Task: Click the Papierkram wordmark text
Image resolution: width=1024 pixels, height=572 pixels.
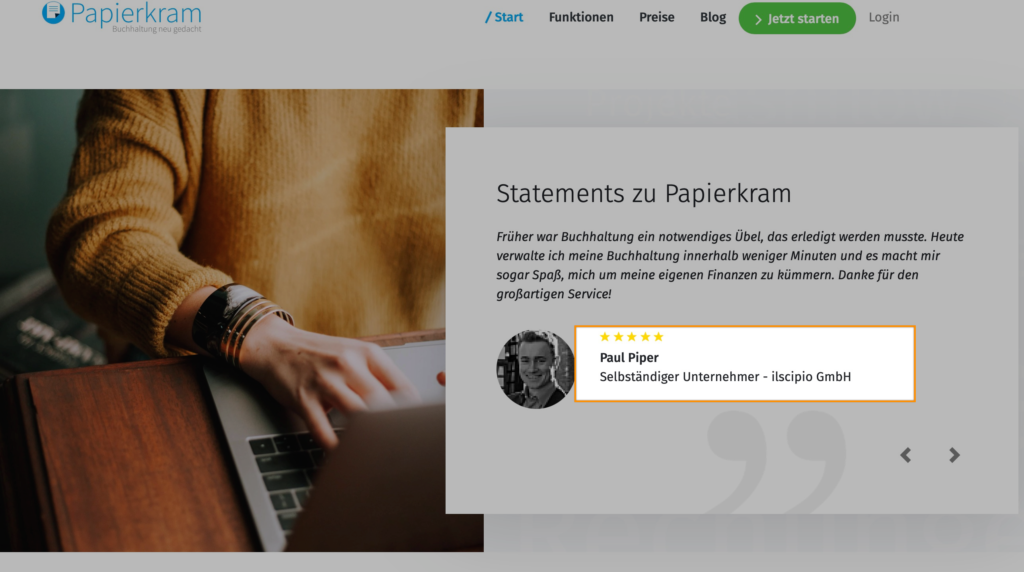Action: [x=136, y=13]
